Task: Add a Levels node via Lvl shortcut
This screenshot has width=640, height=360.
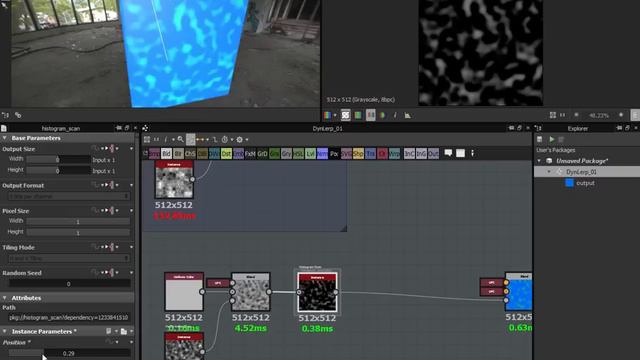Action: coord(310,153)
